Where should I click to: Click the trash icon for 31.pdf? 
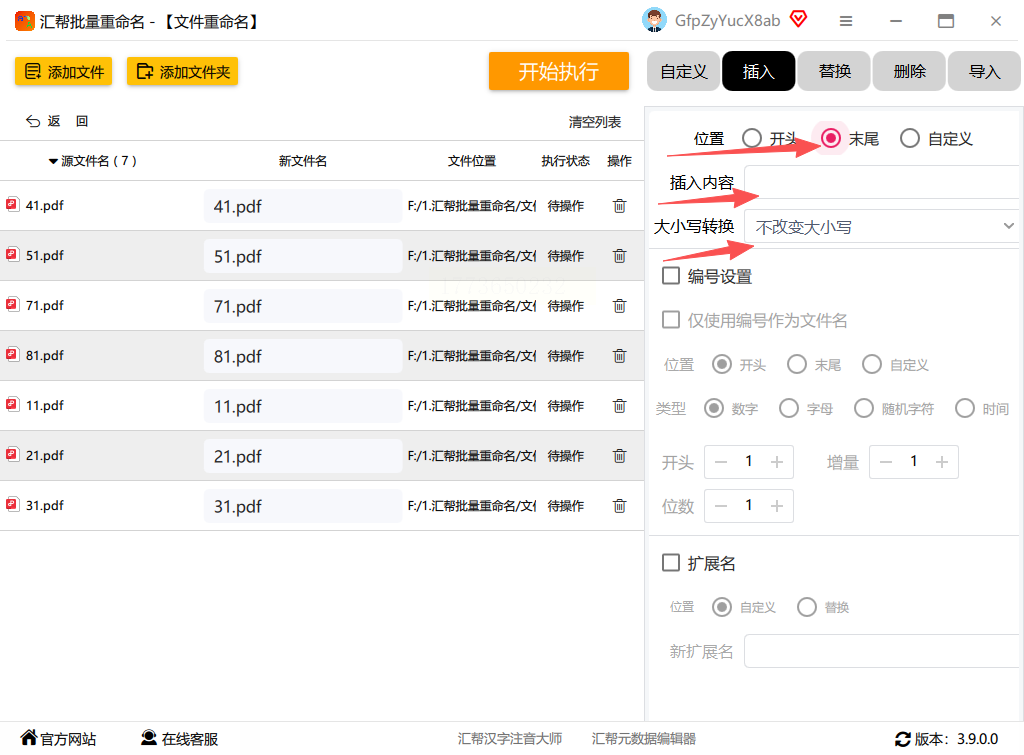619,506
